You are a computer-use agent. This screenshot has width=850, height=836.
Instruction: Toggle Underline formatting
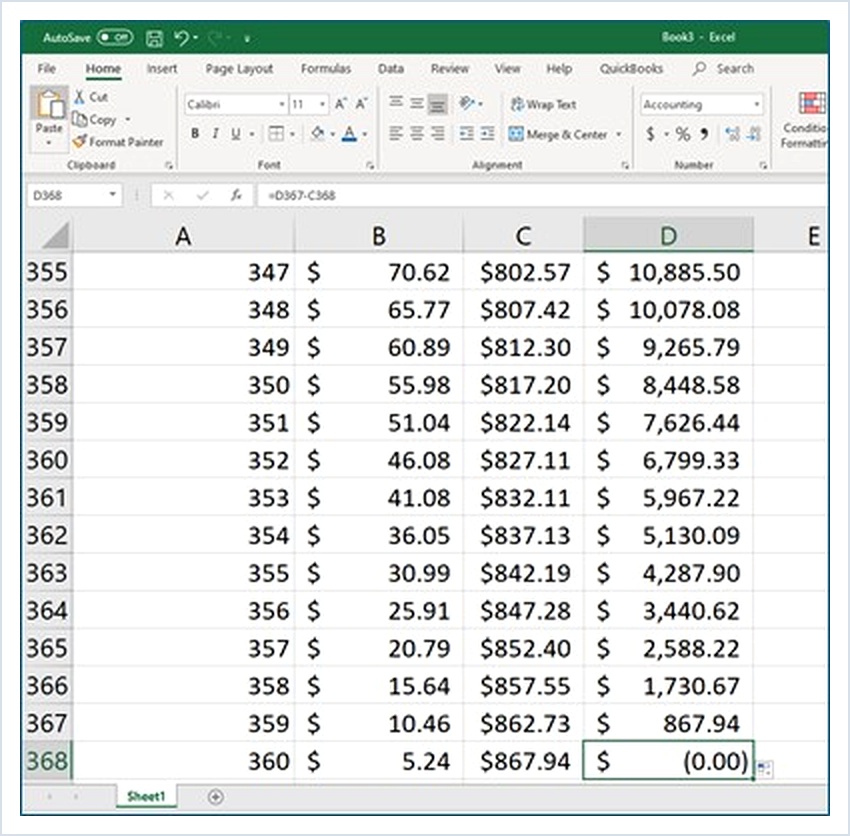click(235, 133)
